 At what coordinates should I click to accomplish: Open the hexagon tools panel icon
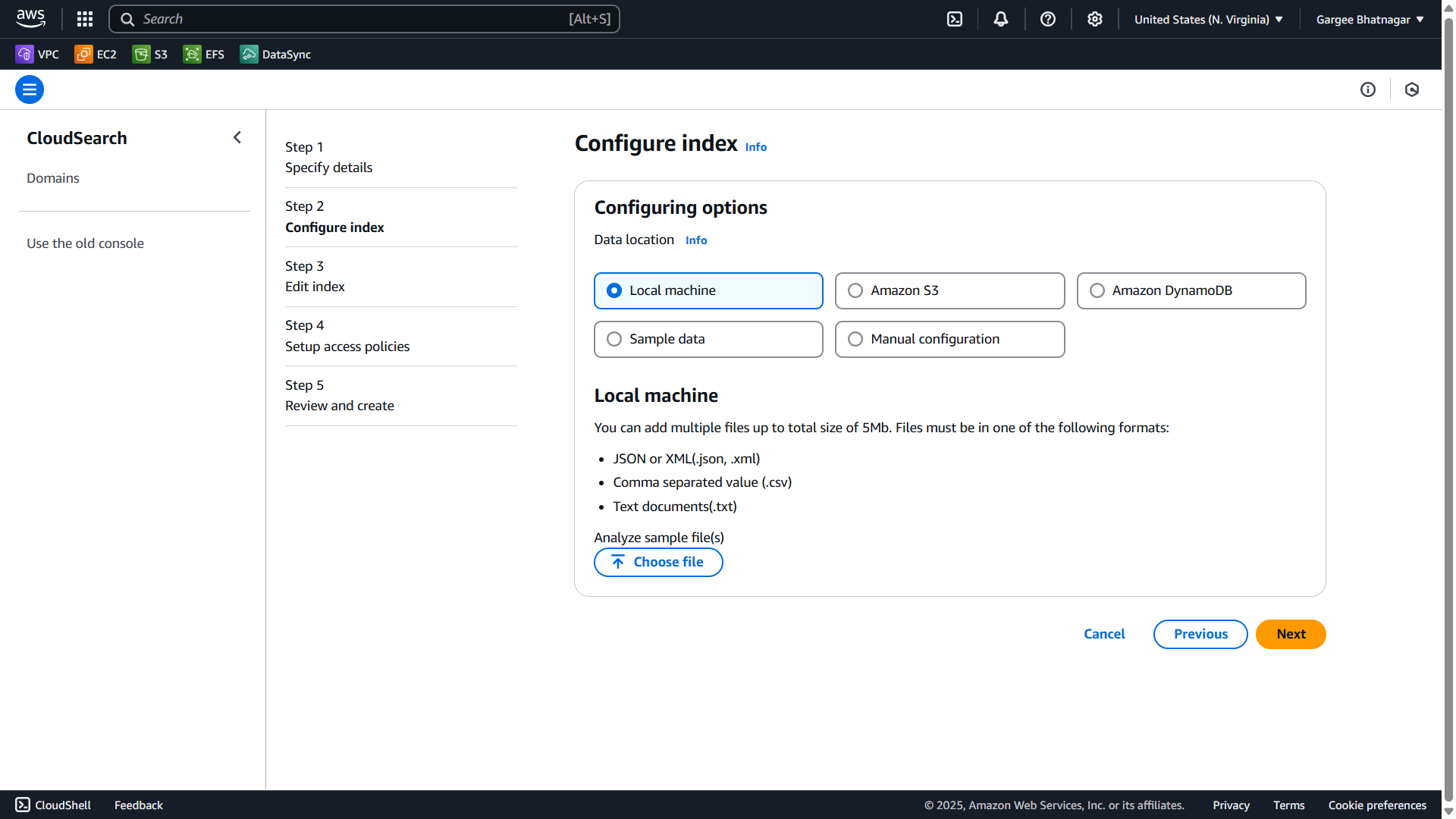pos(1412,89)
